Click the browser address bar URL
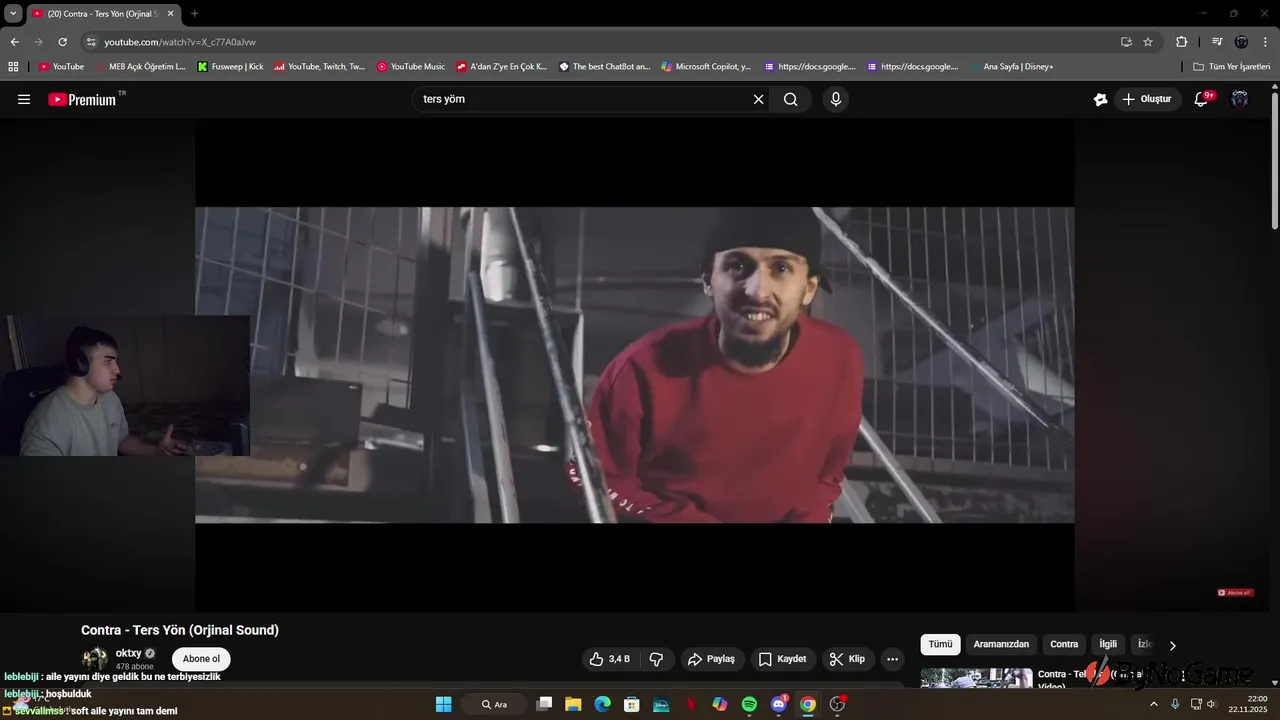Screen dimensions: 1280x720 click(180, 42)
